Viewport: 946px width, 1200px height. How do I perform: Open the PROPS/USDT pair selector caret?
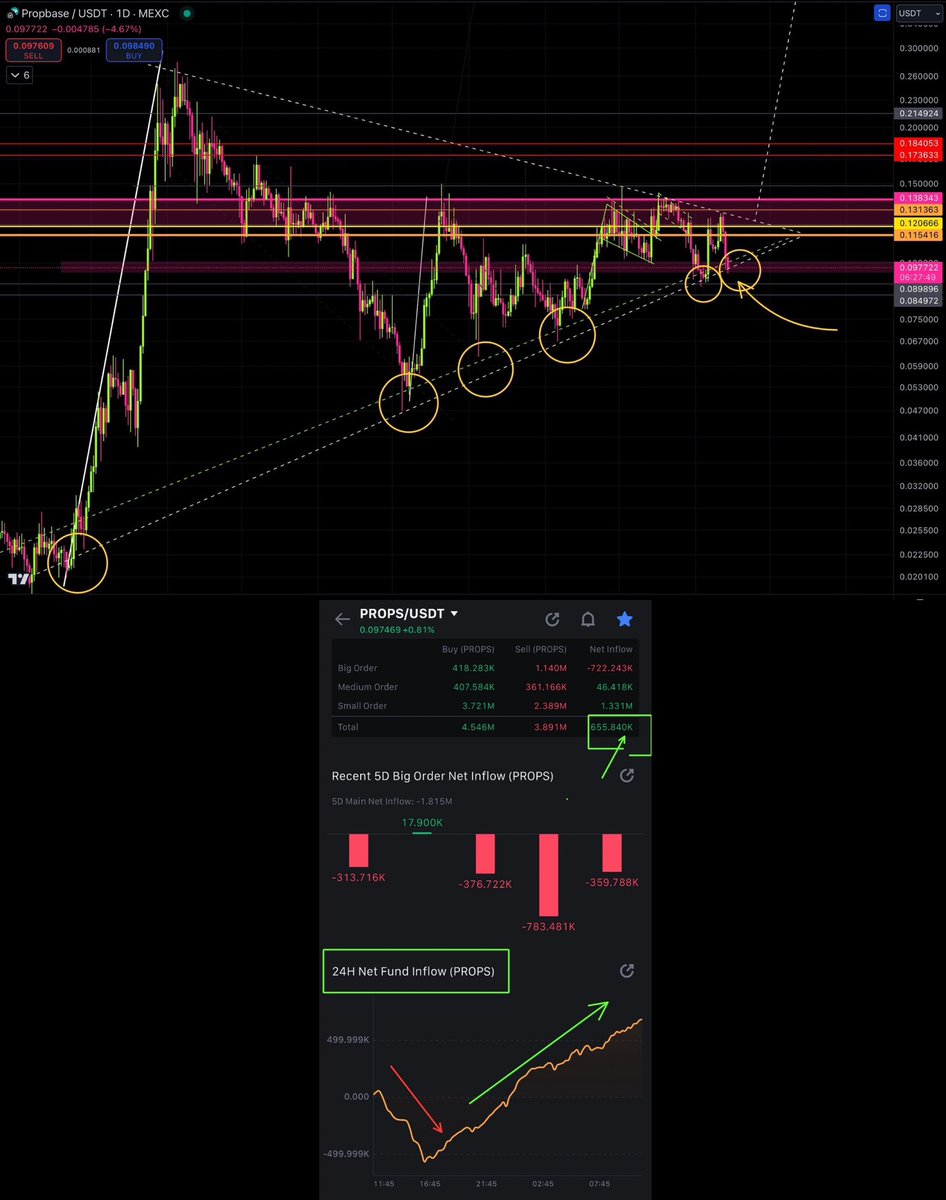[454, 613]
